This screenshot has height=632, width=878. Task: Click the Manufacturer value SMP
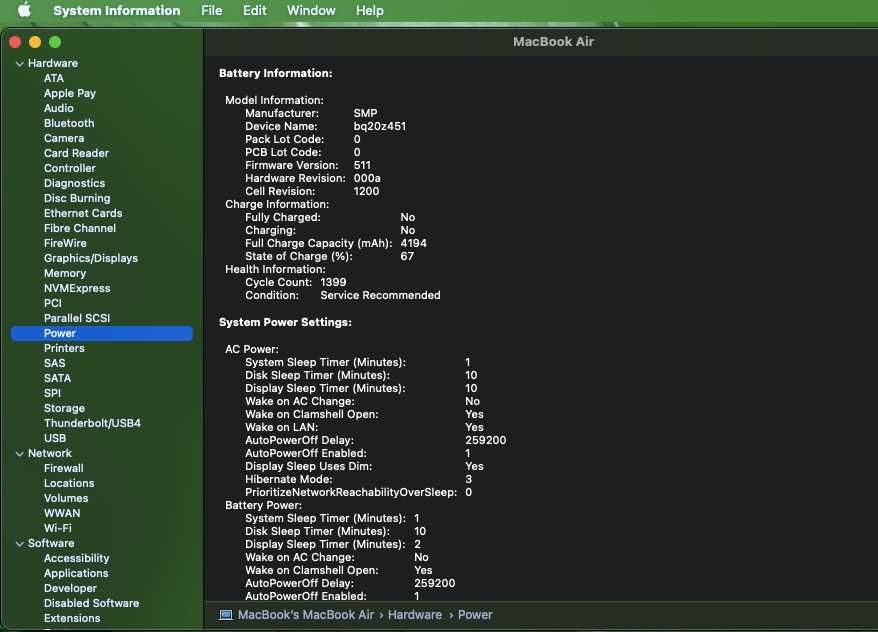click(x=365, y=114)
